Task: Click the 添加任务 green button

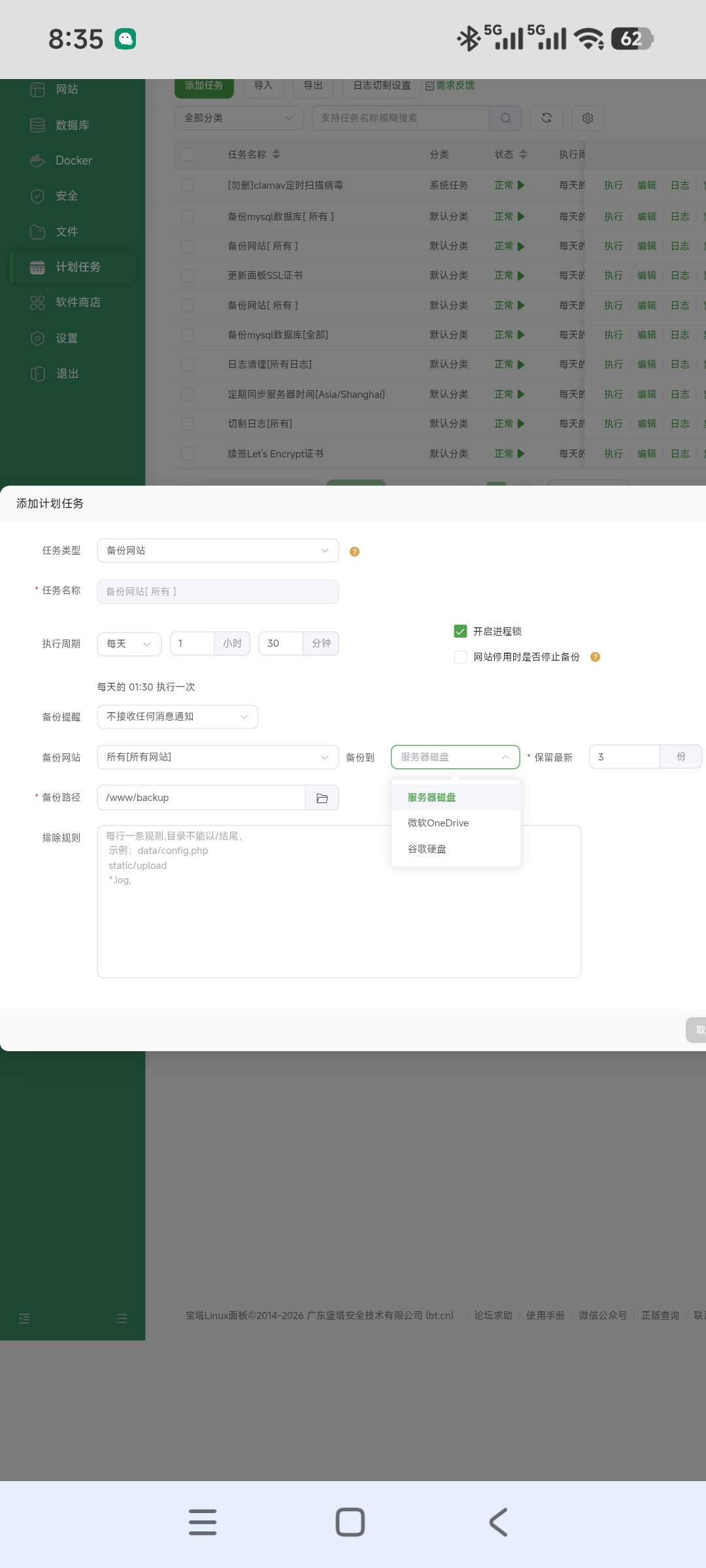Action: [204, 86]
